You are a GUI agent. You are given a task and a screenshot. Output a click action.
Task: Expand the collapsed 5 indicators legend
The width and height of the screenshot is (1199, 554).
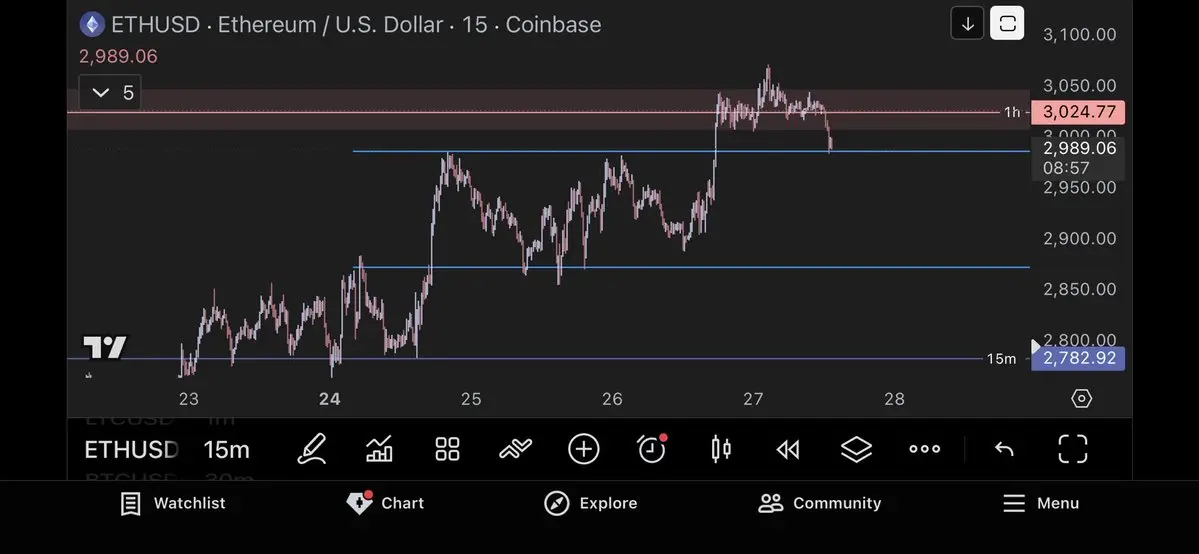111,93
